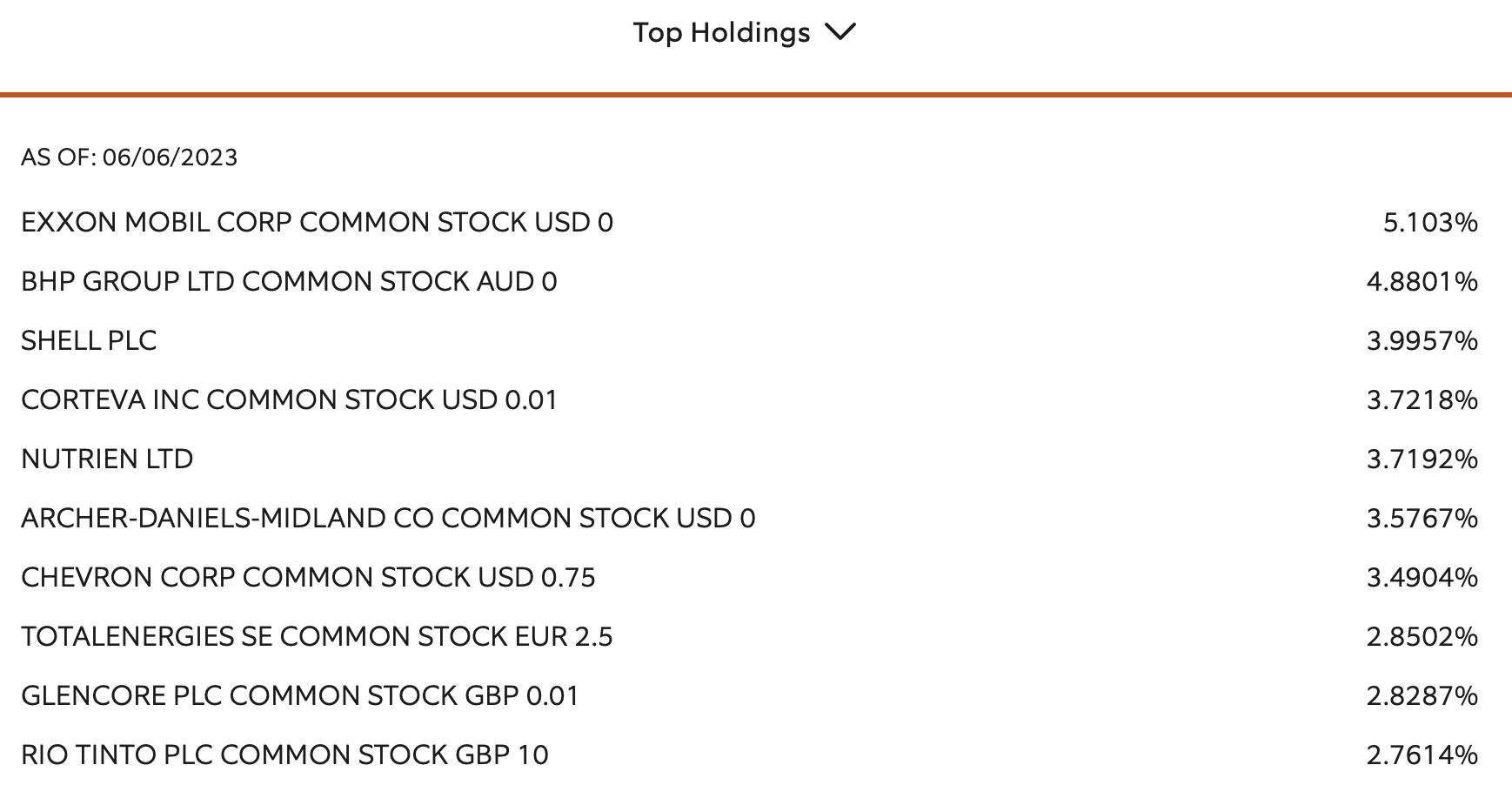Select the 3.9957% Shell percentage
The height and width of the screenshot is (785, 1512).
pyautogui.click(x=1422, y=341)
